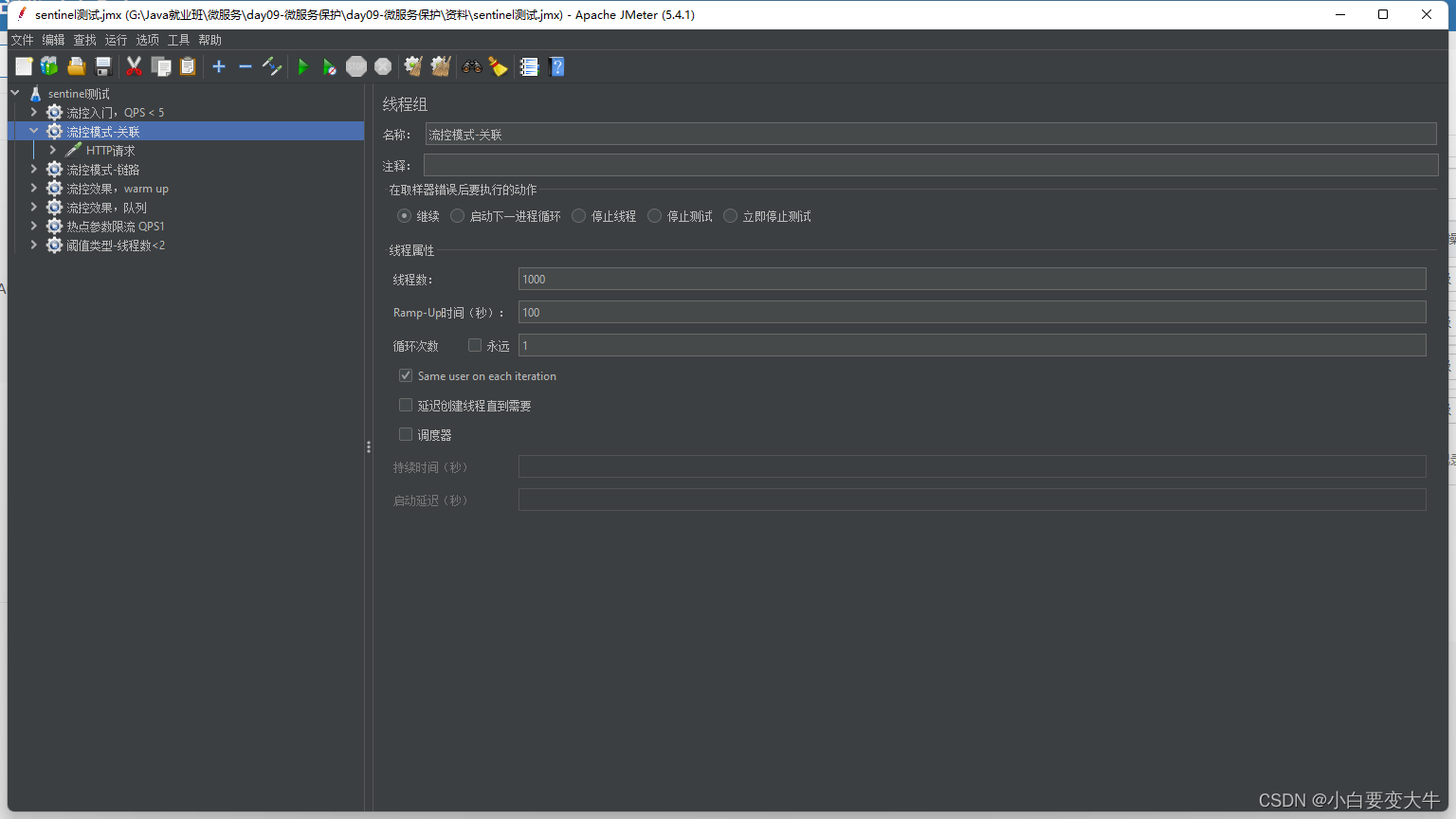Click the 线程数 field showing 1000
The width and height of the screenshot is (1456, 819).
(972, 279)
